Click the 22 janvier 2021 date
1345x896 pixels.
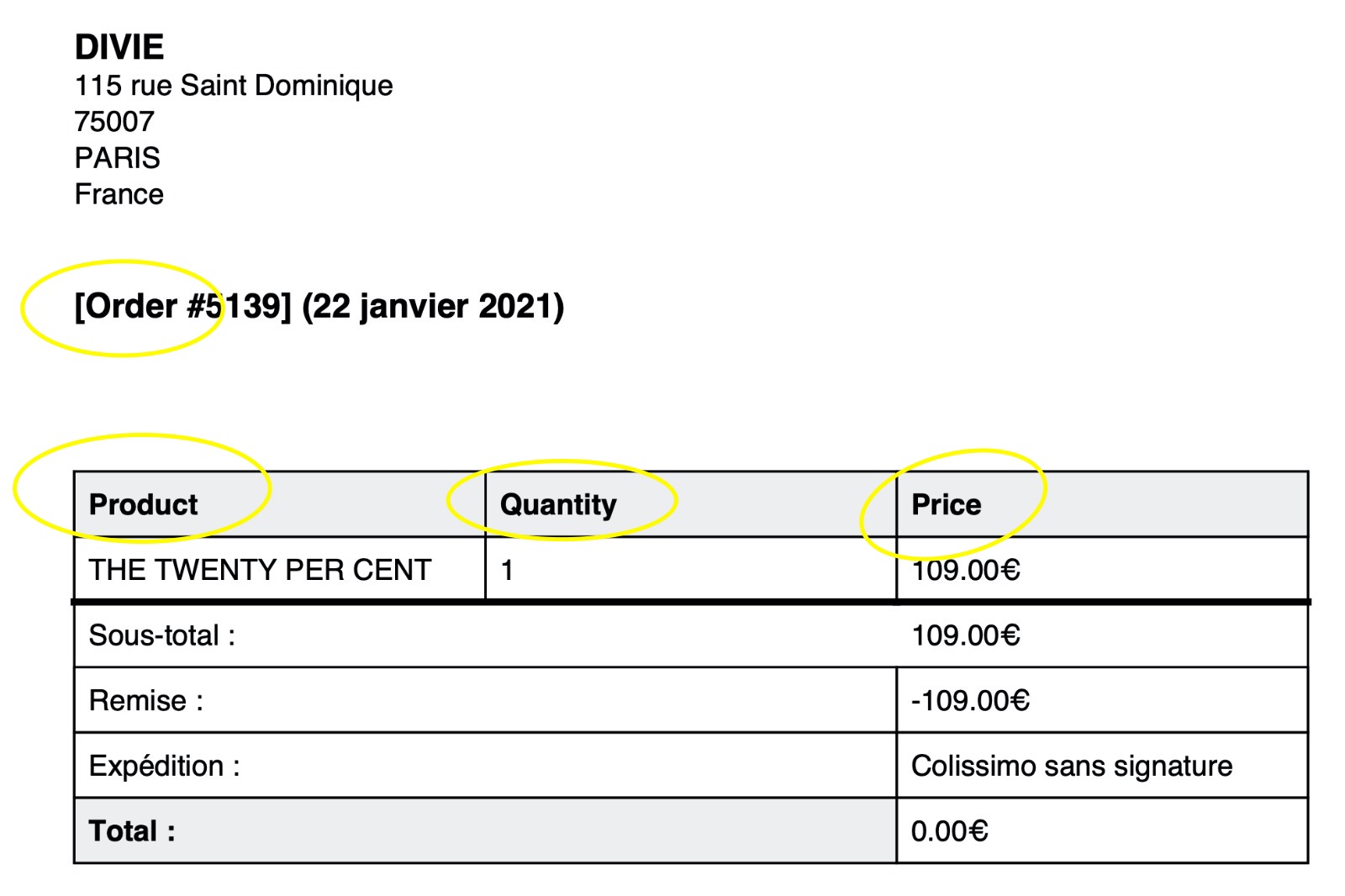[x=433, y=306]
